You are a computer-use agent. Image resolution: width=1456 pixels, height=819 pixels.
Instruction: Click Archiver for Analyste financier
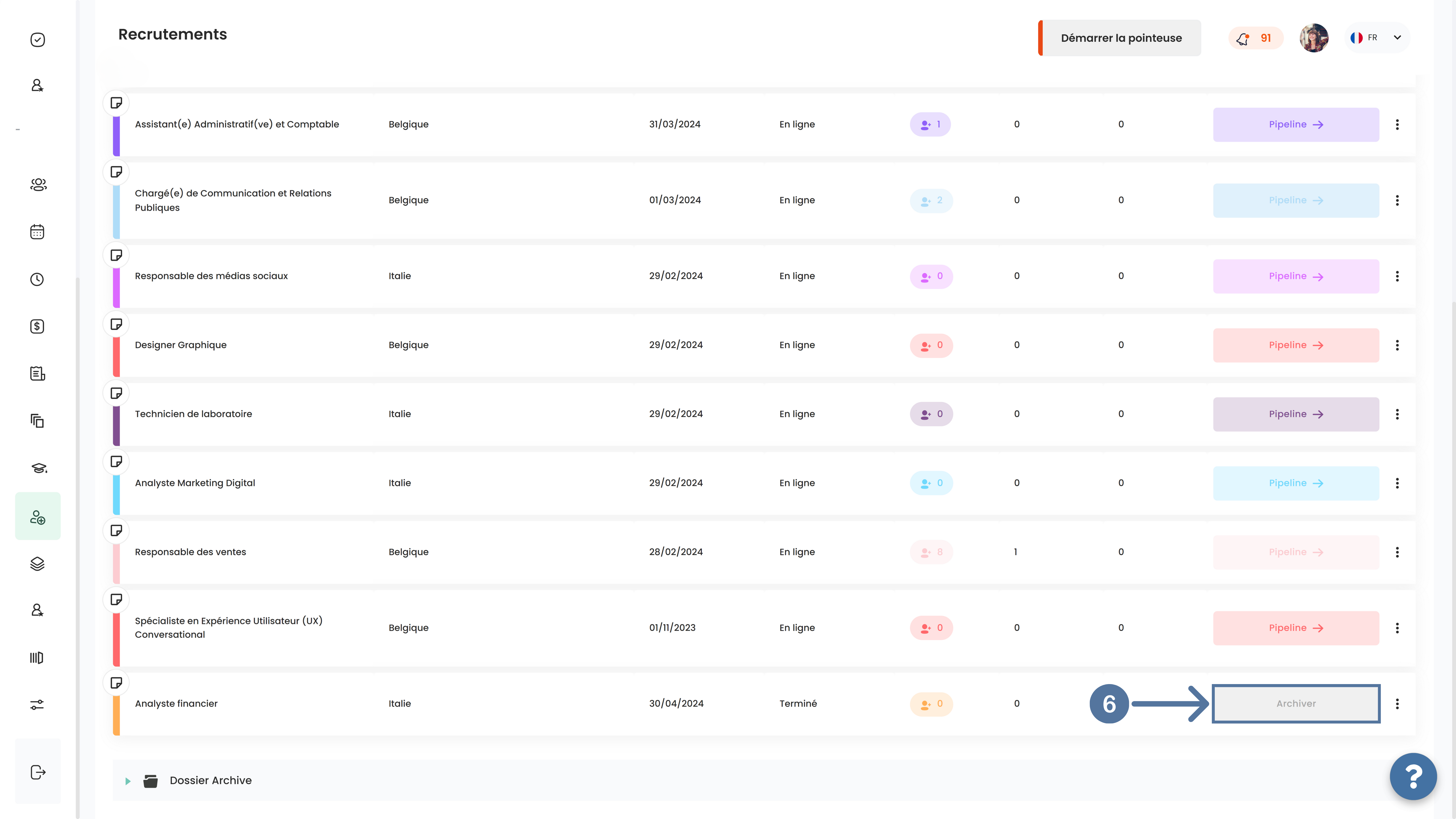tap(1296, 703)
